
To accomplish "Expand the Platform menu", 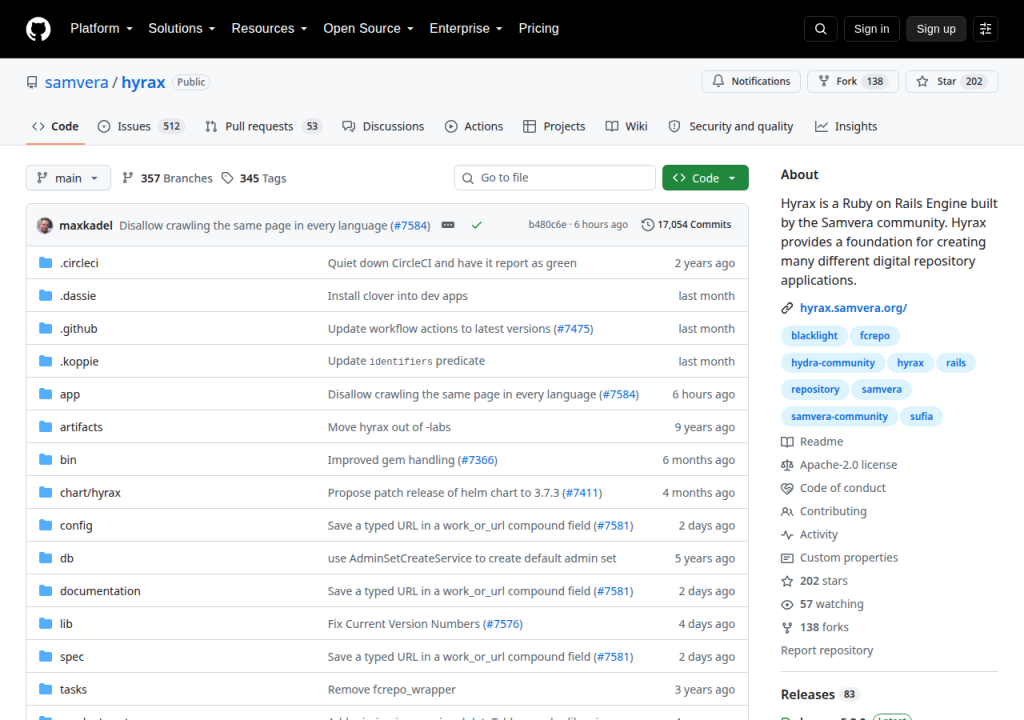I will 101,29.
